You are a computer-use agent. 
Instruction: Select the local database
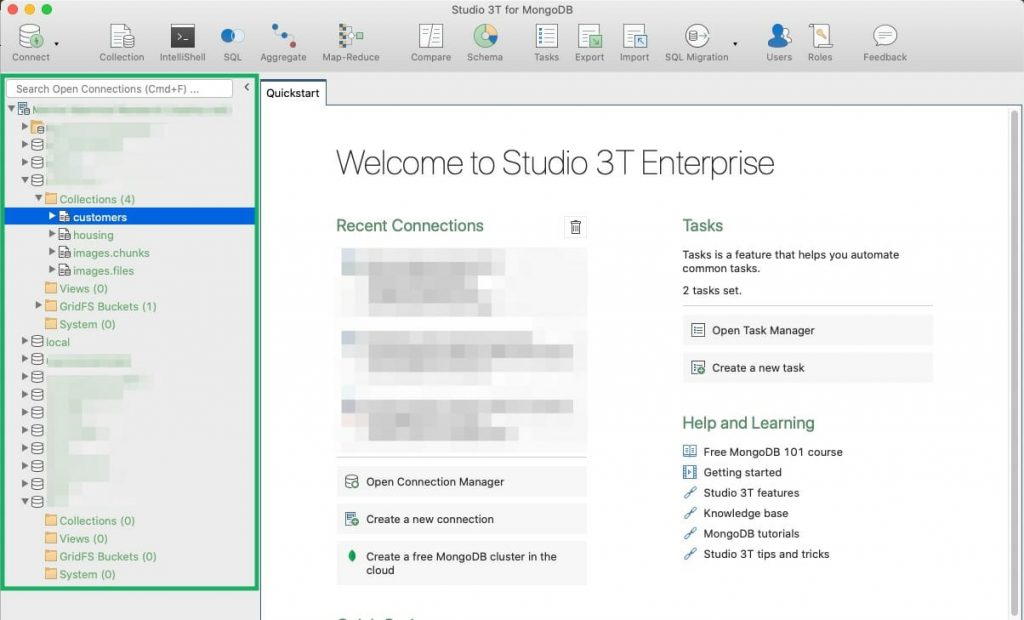tap(57, 342)
